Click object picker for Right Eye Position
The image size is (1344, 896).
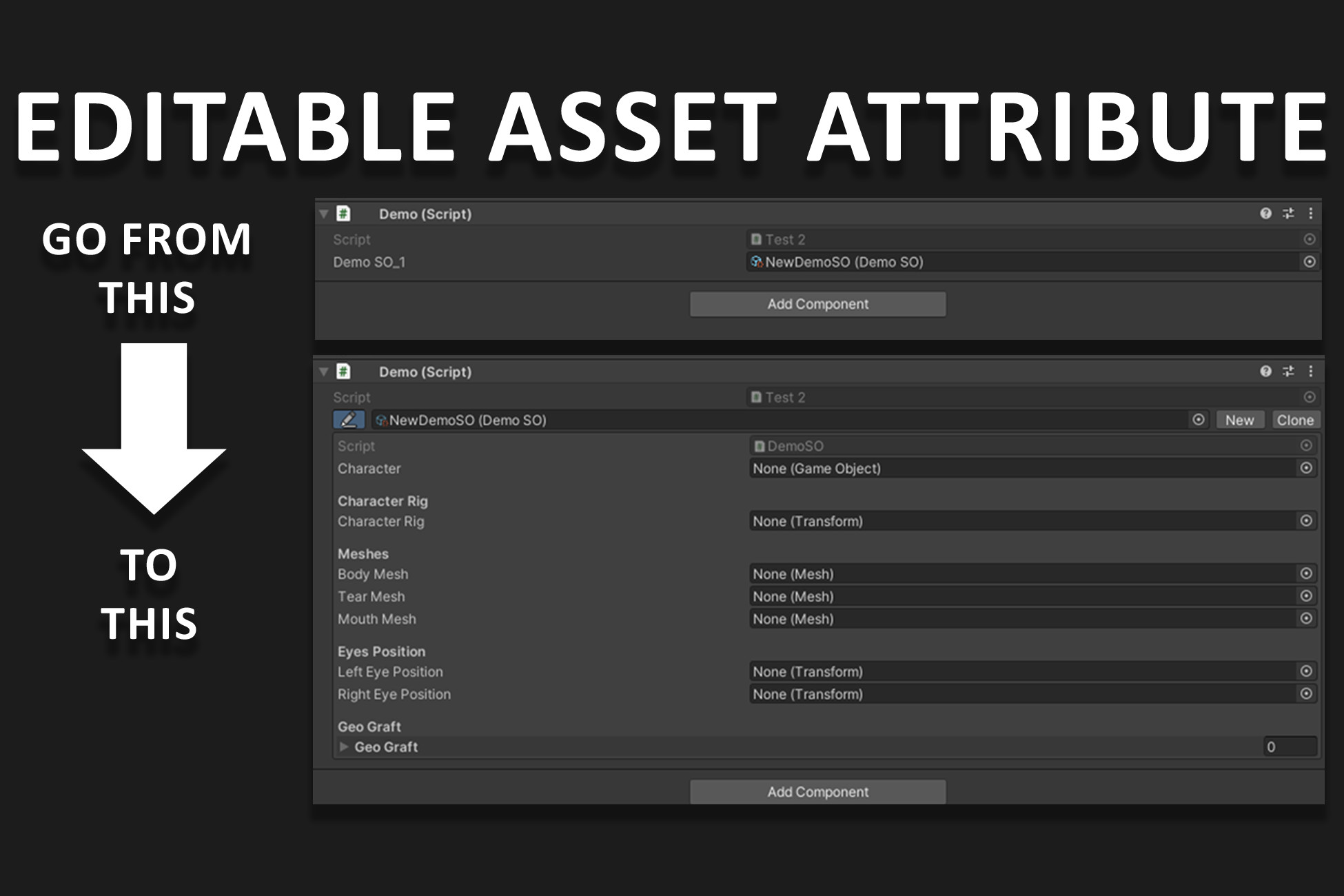click(1305, 693)
